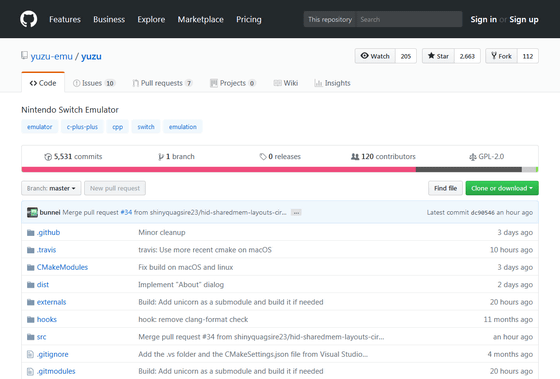Switch to the Code tab

(43, 83)
